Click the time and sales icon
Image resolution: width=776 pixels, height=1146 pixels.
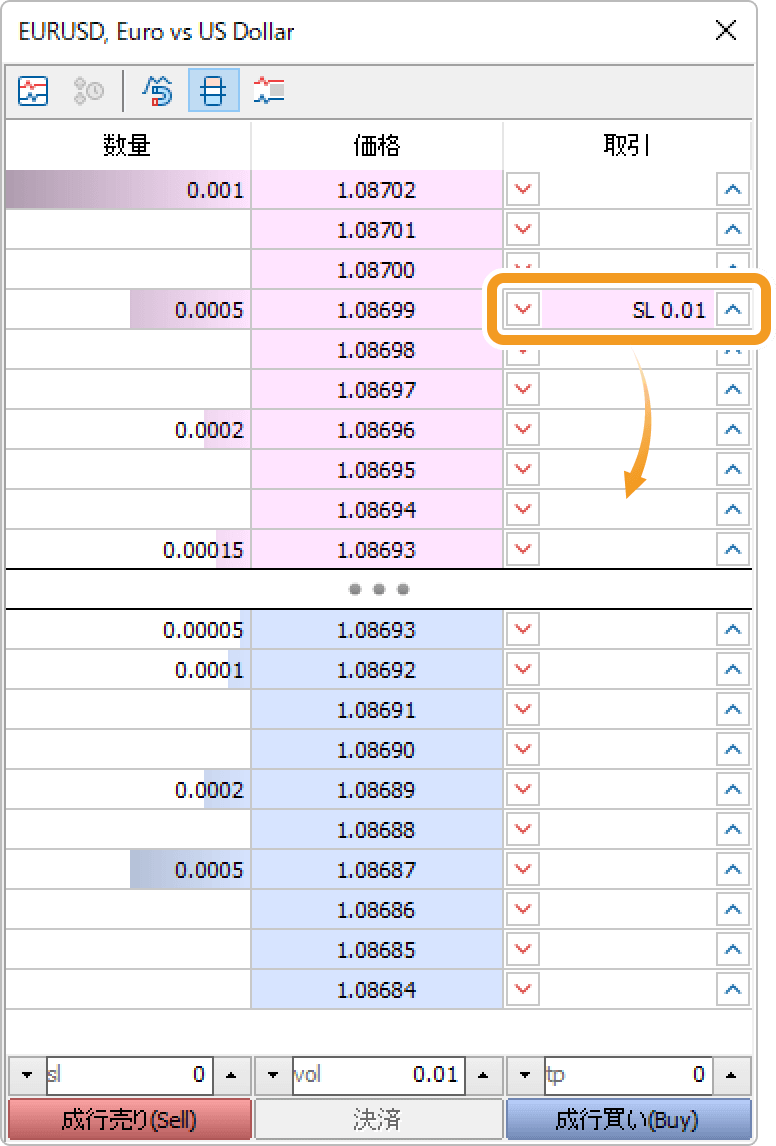pos(88,91)
